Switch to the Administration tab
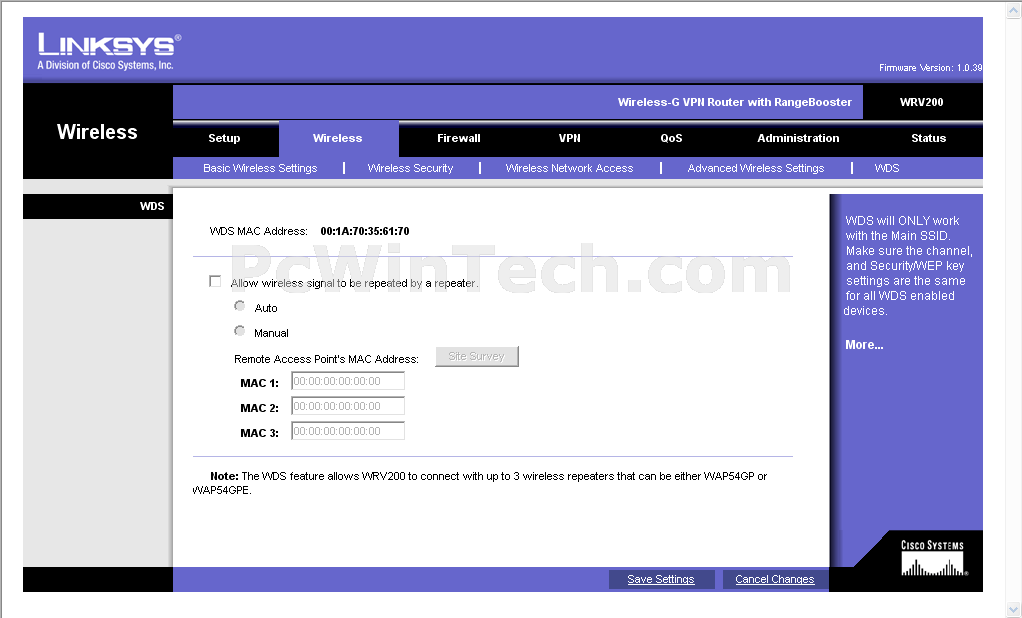 click(x=798, y=138)
